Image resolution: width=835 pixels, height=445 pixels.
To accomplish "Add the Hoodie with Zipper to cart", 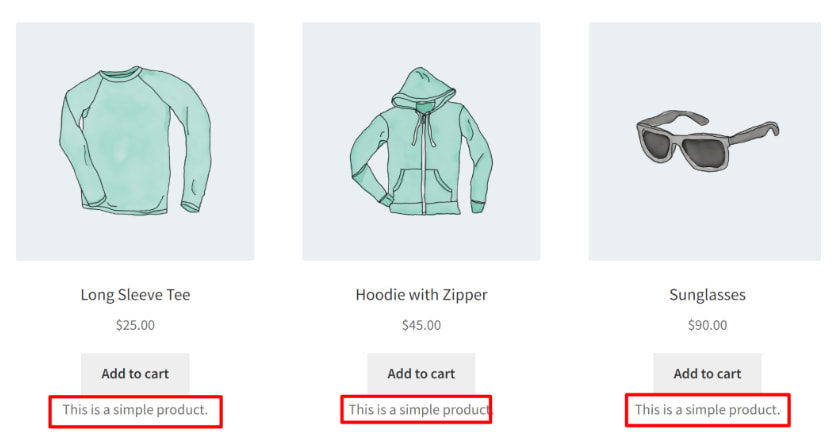I will [x=421, y=373].
